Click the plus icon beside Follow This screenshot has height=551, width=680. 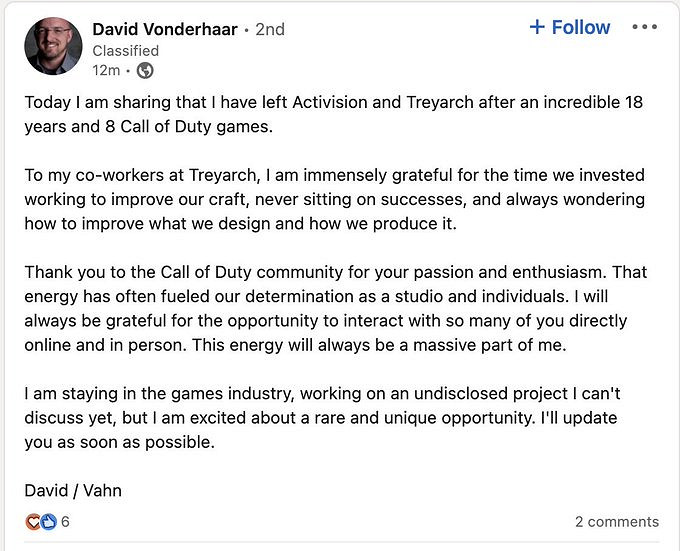click(x=537, y=28)
